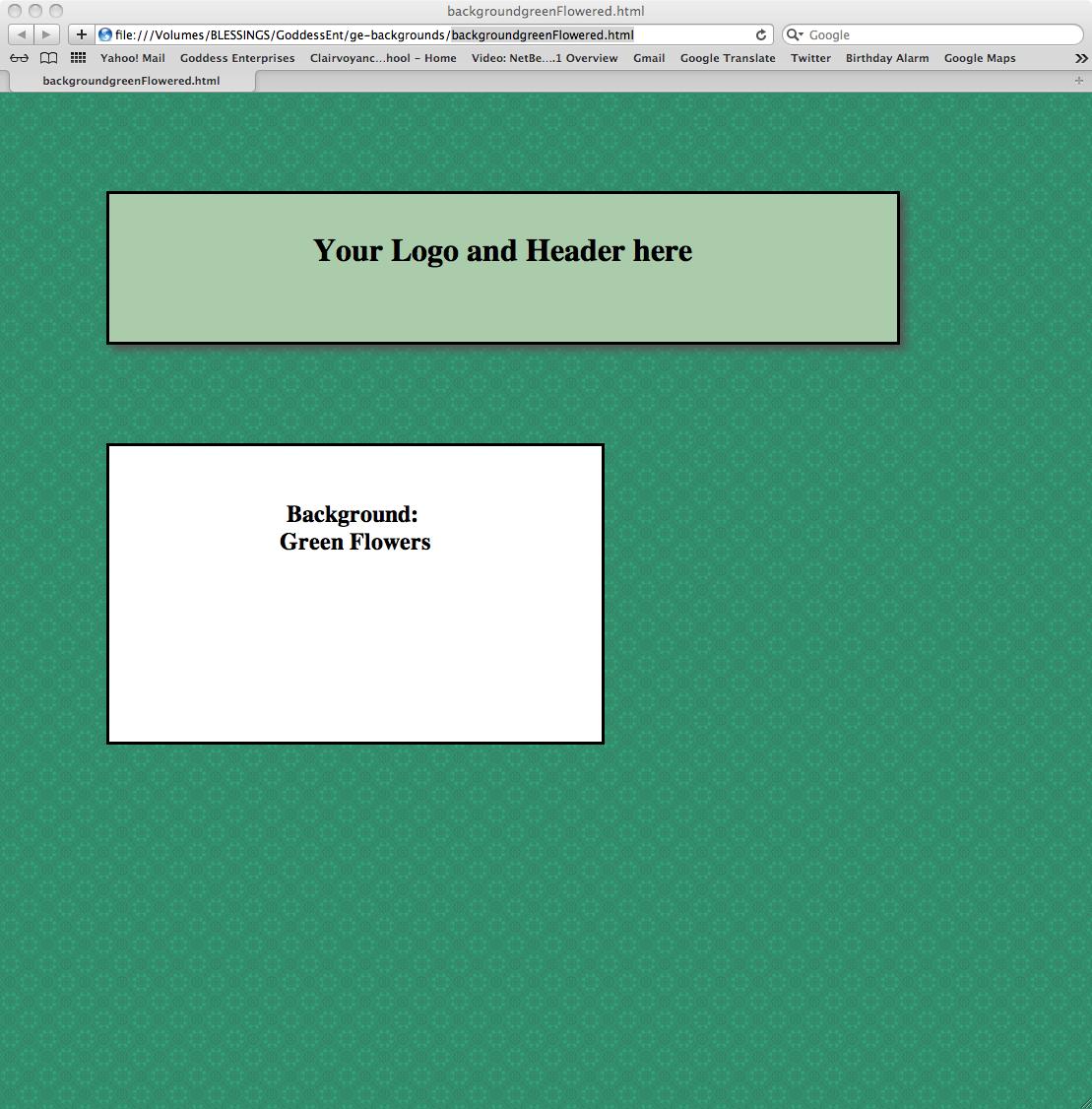Open the Reading List glasses icon
This screenshot has width=1092, height=1109.
19,59
